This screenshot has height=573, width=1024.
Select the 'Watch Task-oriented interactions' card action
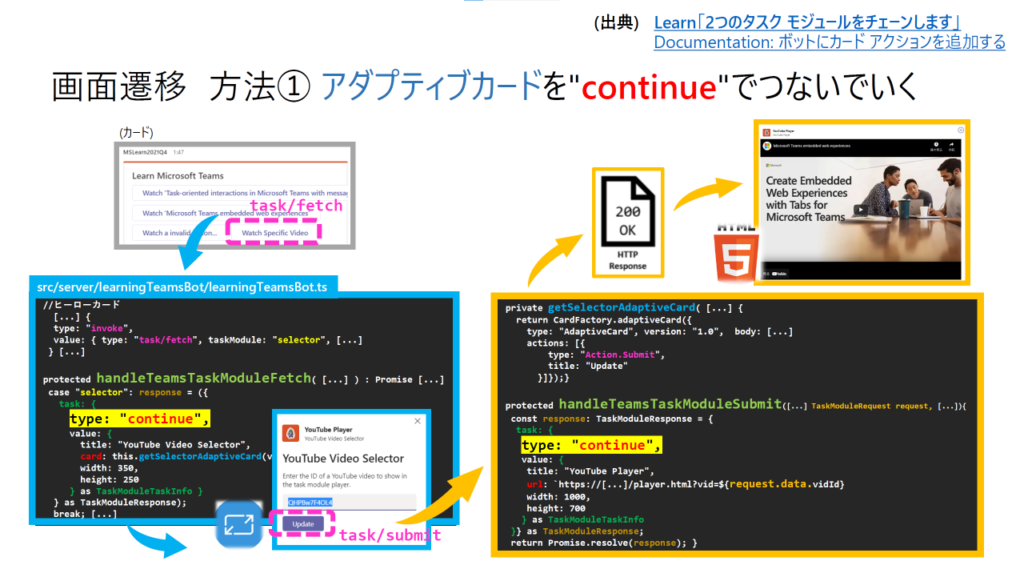(x=238, y=194)
